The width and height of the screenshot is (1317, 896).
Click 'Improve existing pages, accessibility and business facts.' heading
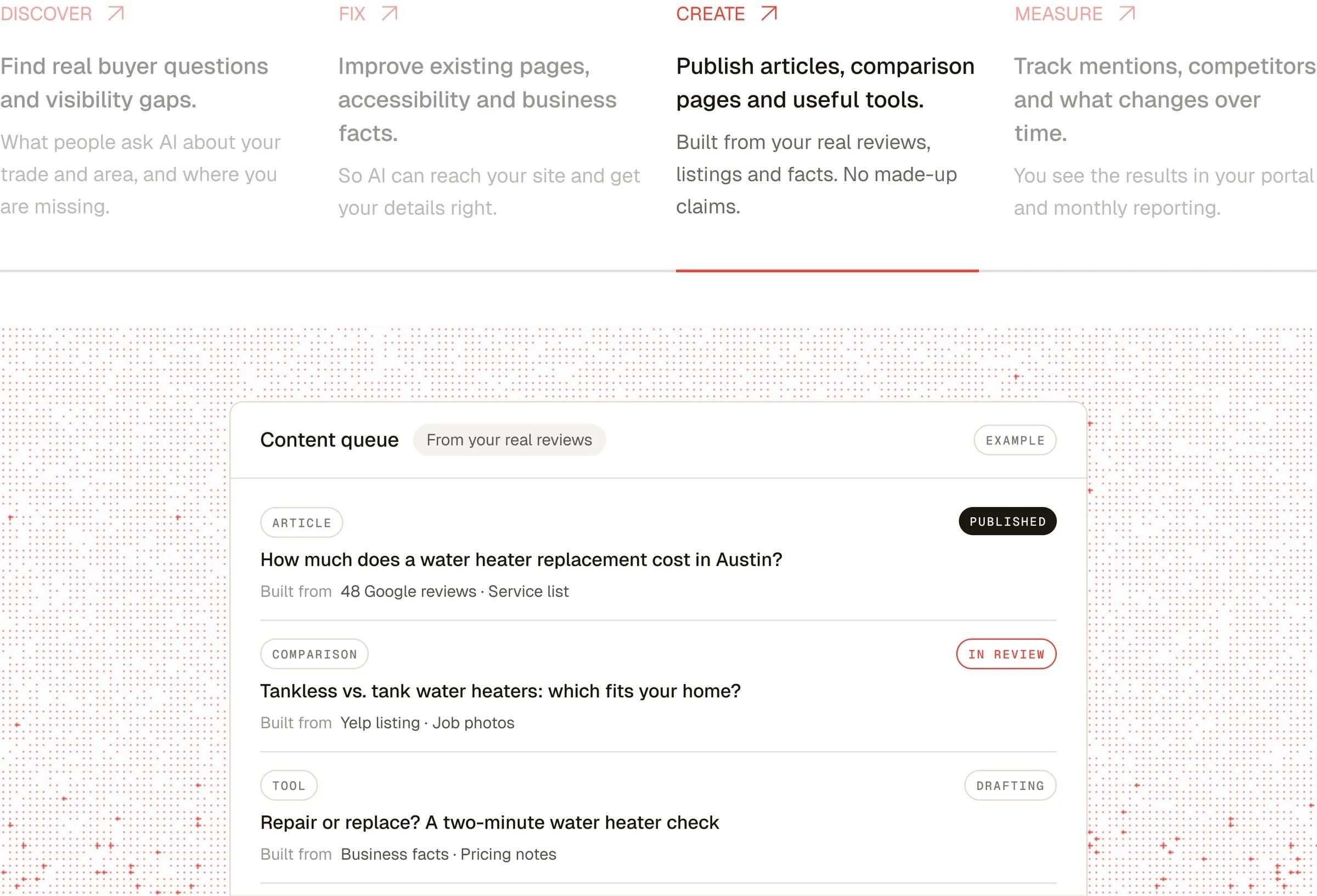[477, 100]
